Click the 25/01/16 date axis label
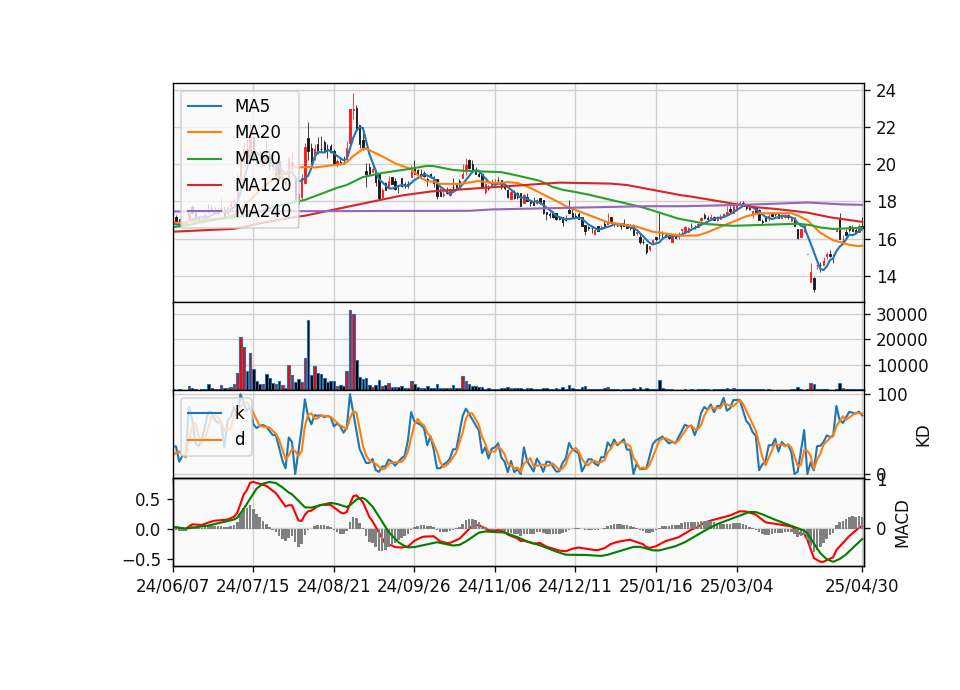Screen dimensions: 960x690 tap(656, 586)
